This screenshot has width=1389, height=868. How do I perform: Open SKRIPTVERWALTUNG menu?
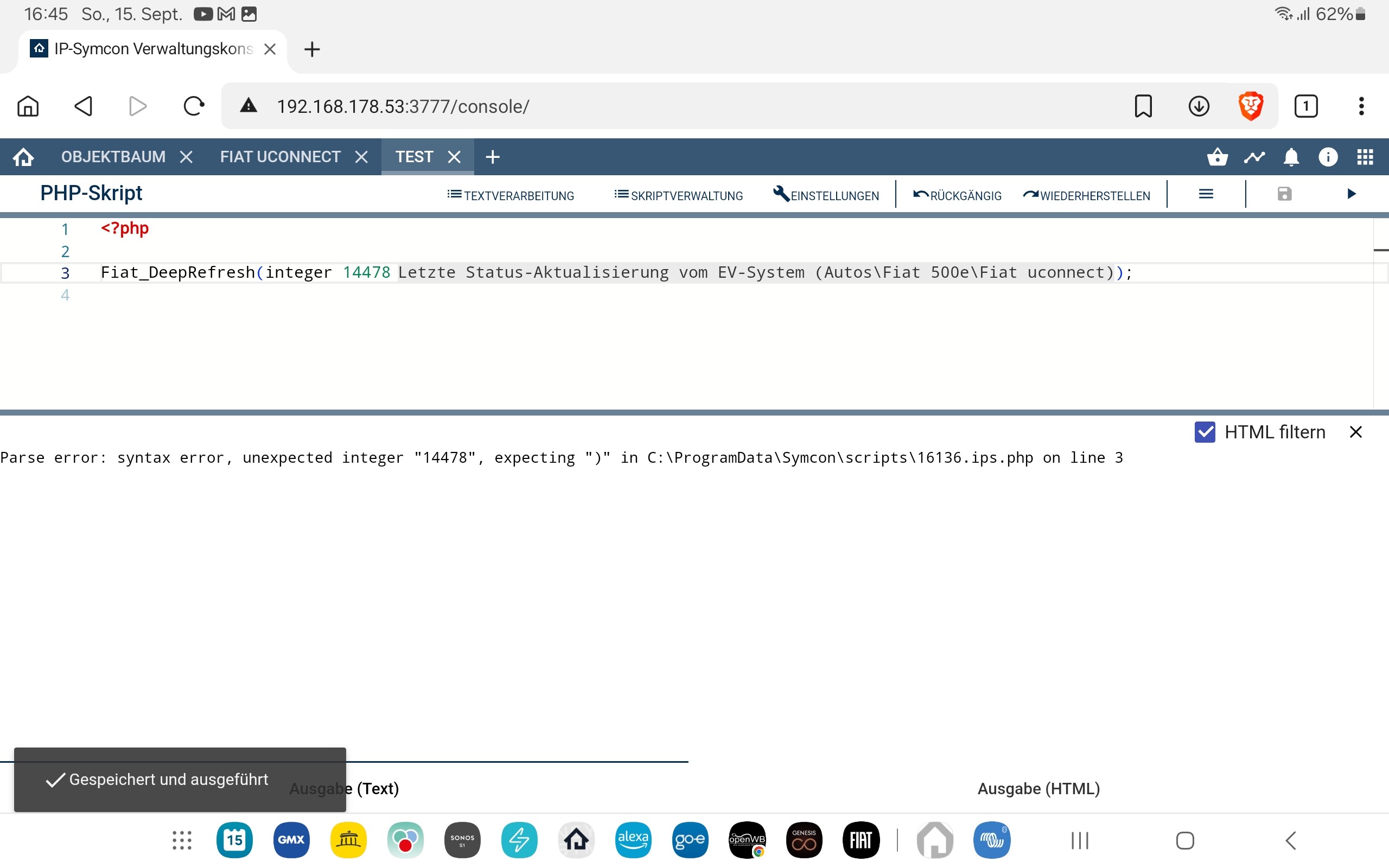[678, 195]
